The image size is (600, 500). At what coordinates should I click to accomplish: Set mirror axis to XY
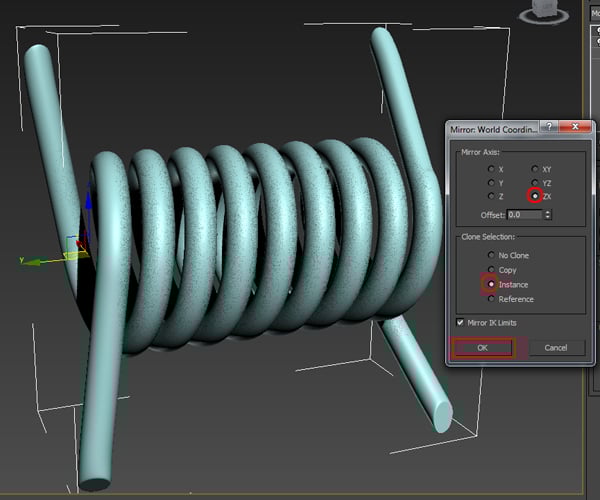click(x=535, y=169)
